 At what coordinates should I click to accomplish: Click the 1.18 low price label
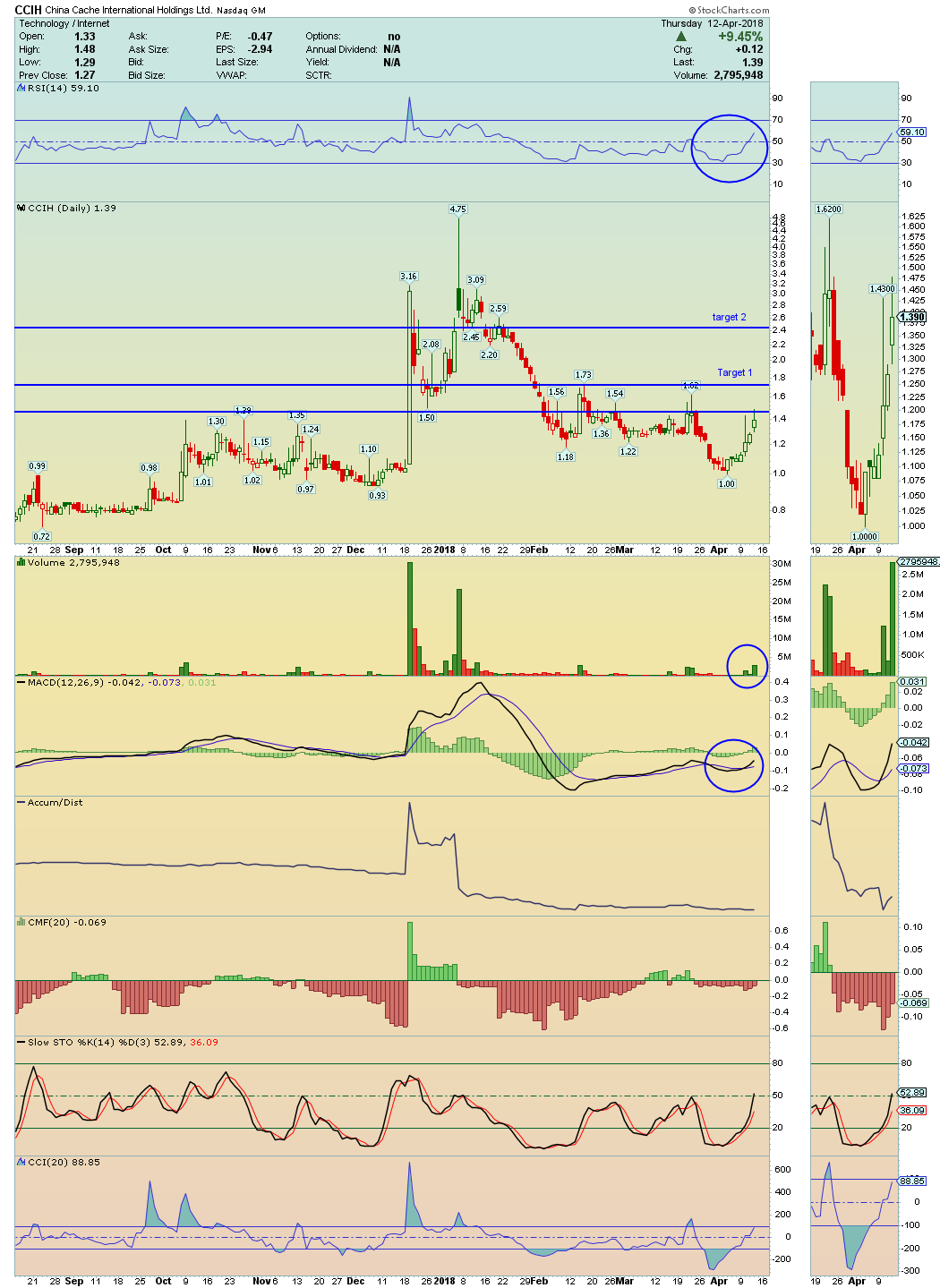pos(565,456)
